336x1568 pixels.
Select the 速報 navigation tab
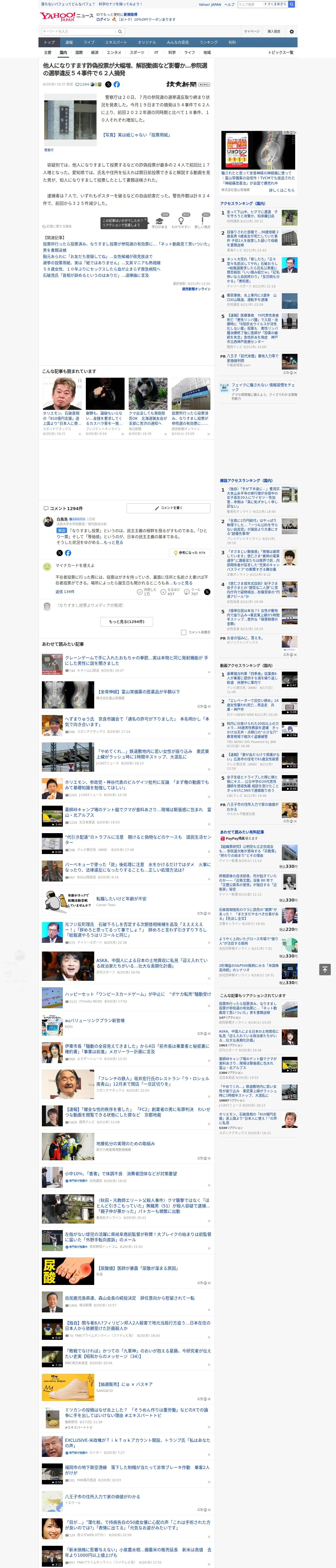tap(69, 43)
